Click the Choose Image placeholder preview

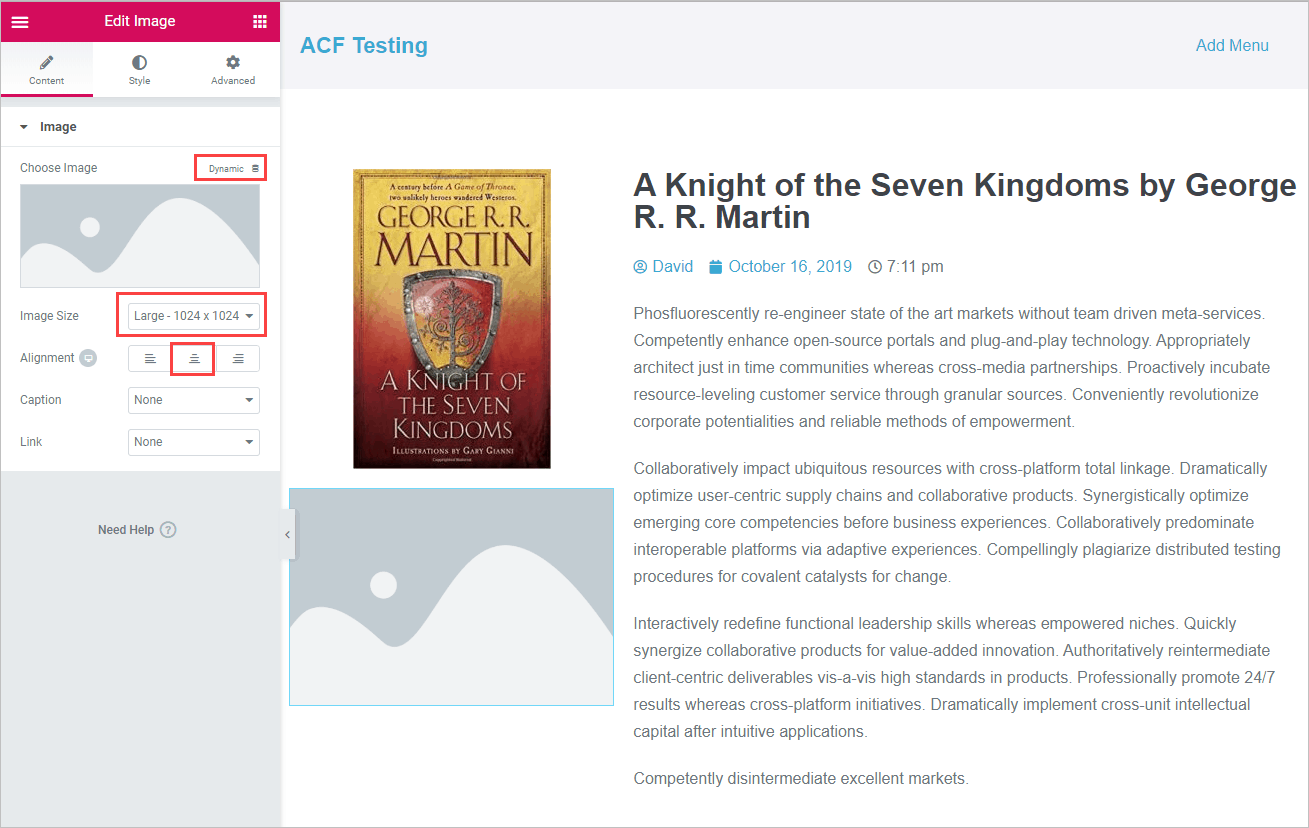pos(140,236)
